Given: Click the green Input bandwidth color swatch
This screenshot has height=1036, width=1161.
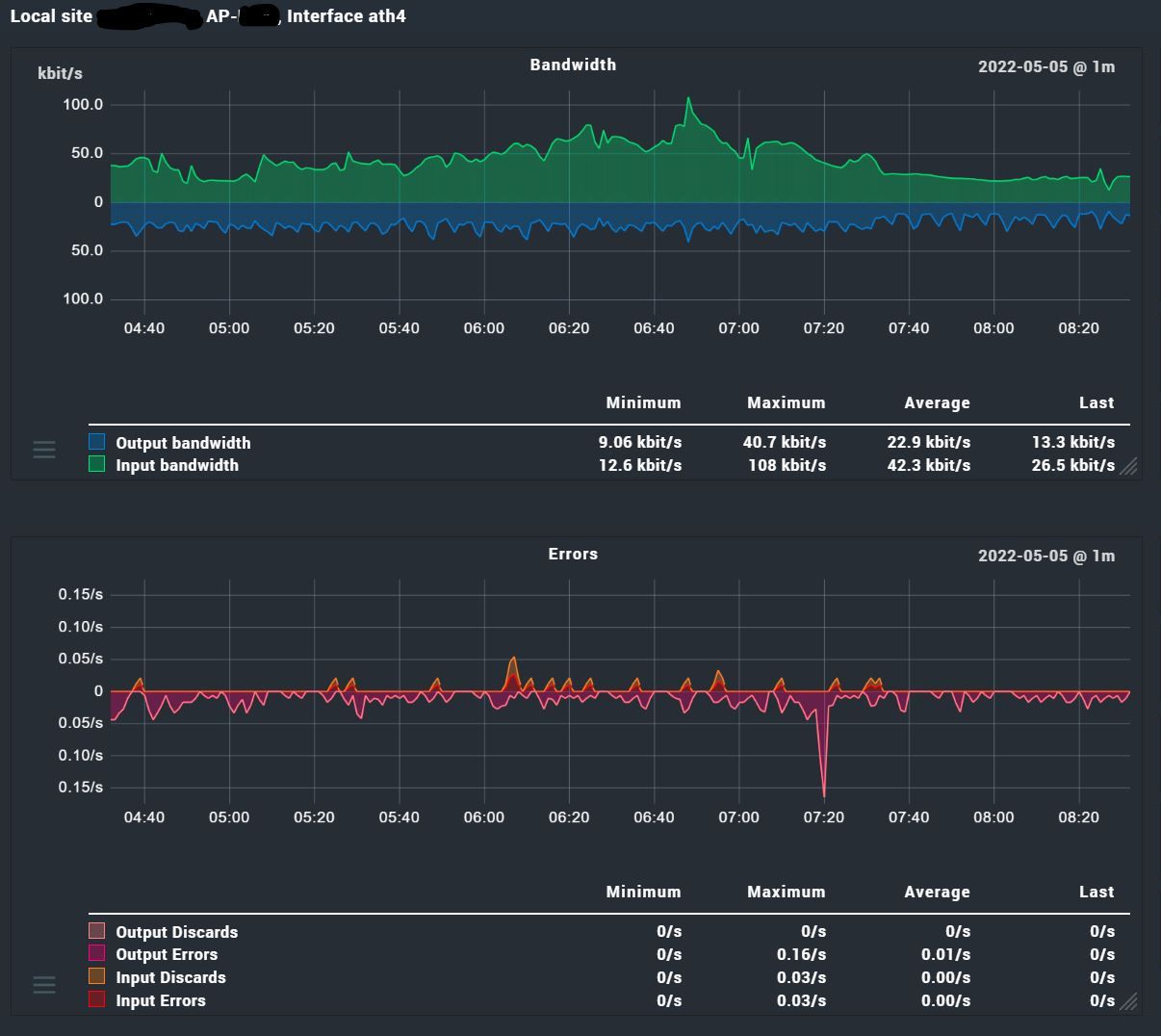Looking at the screenshot, I should coord(97,464).
